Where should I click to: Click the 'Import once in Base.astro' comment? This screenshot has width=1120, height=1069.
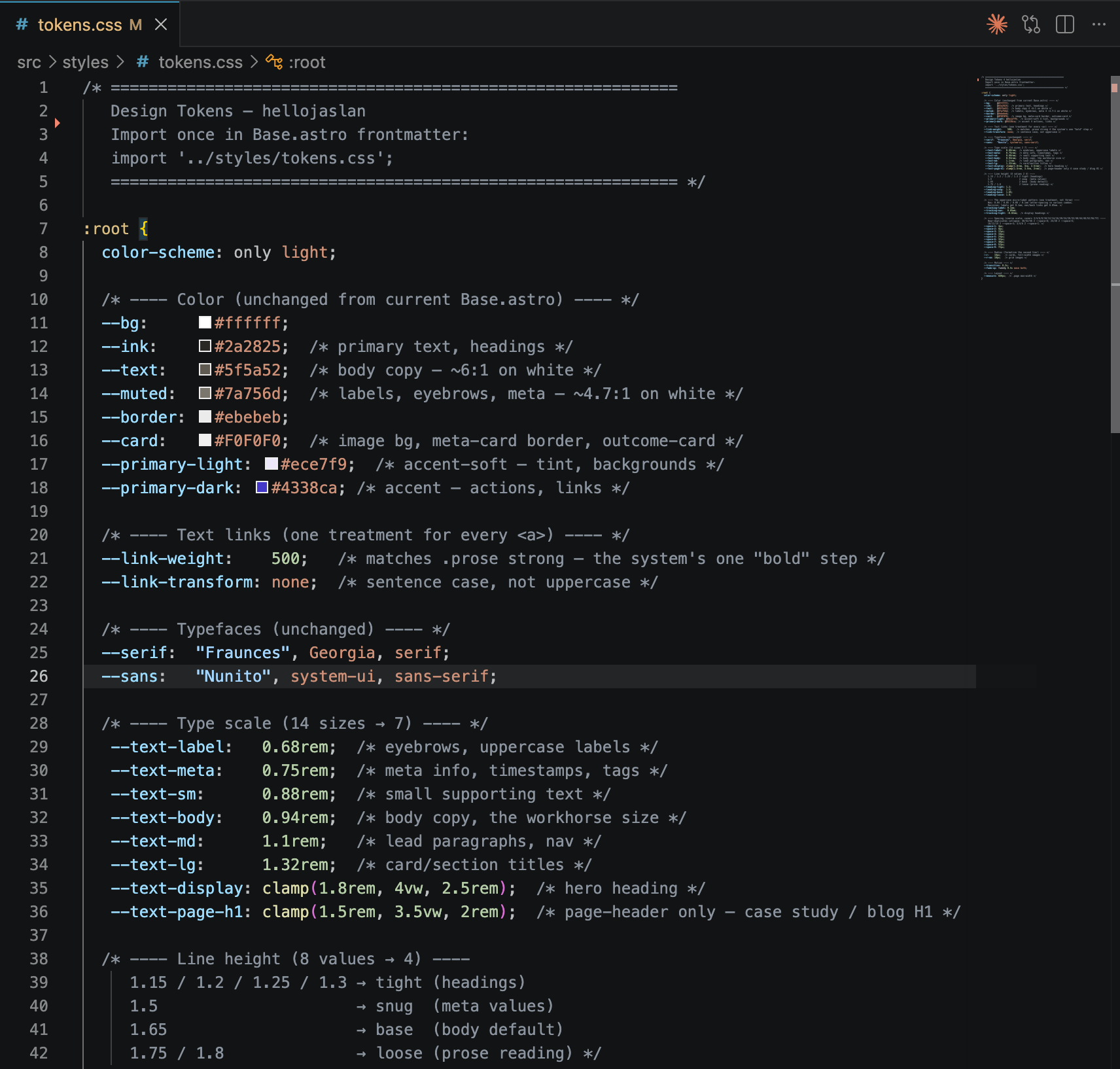pos(290,134)
